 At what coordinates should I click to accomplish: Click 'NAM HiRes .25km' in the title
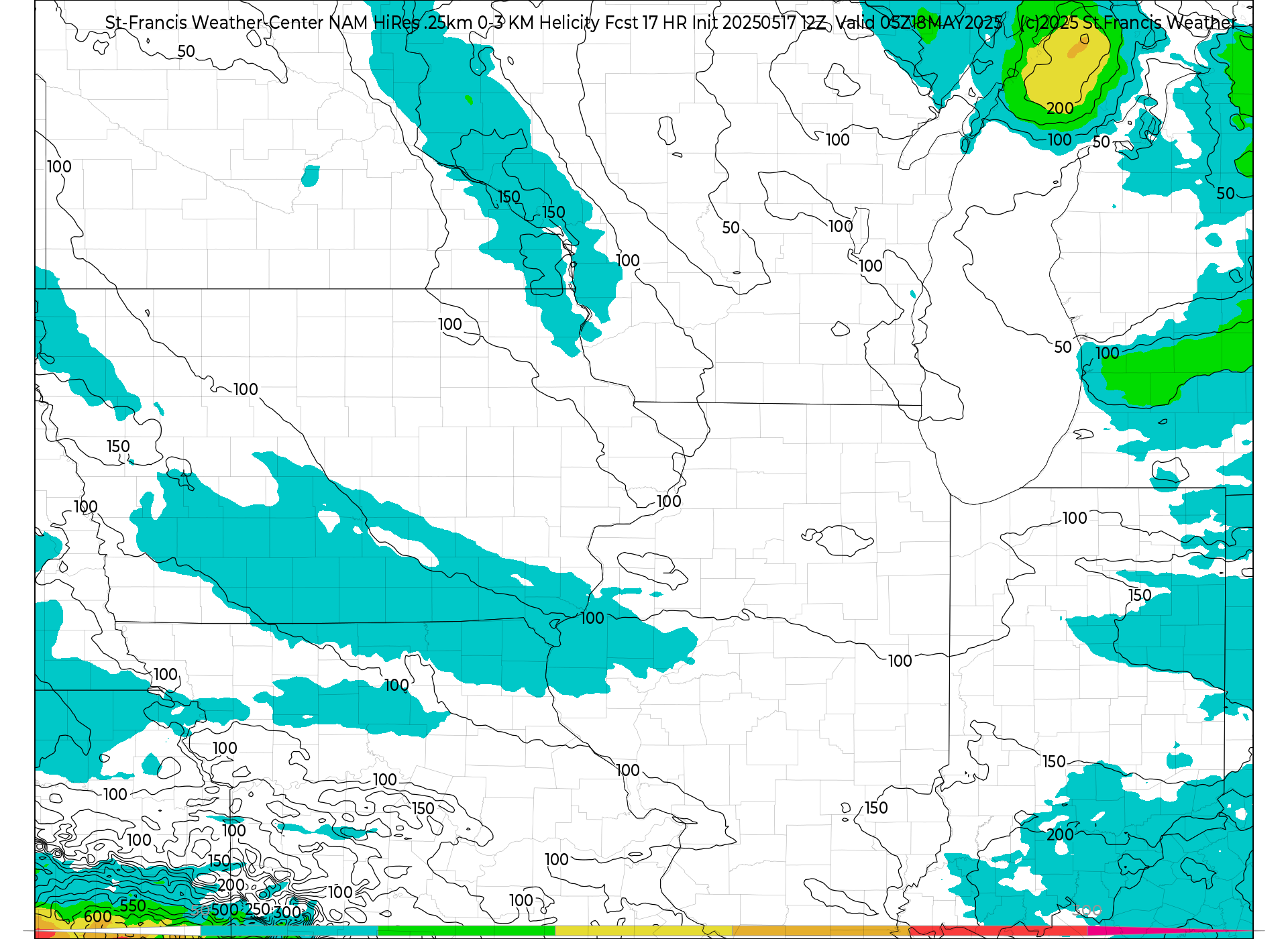pos(400,23)
